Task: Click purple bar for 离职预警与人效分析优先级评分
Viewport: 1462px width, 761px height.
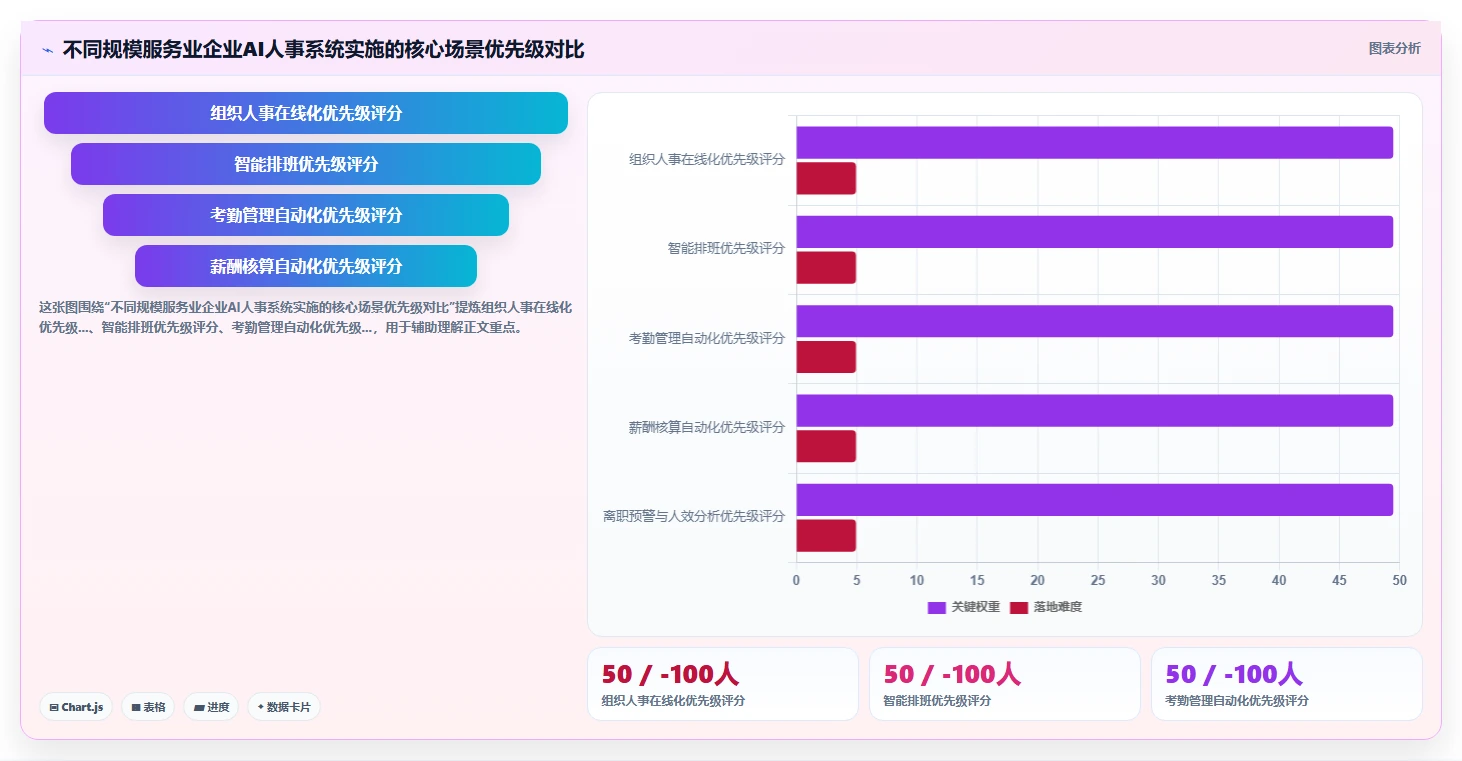Action: [x=1095, y=500]
